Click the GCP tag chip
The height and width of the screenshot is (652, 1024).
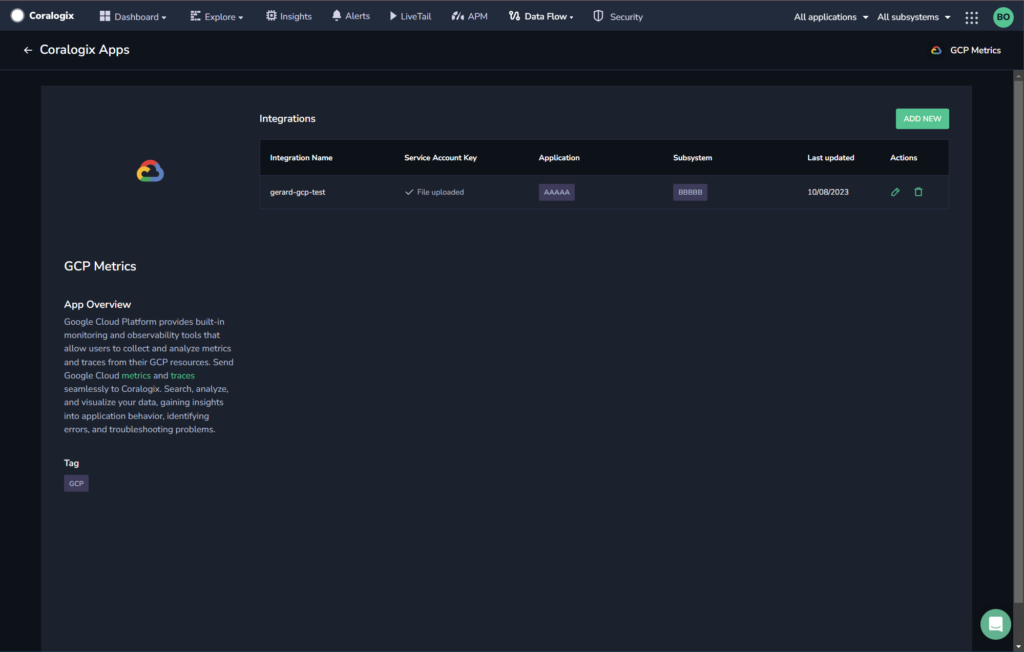click(x=76, y=483)
